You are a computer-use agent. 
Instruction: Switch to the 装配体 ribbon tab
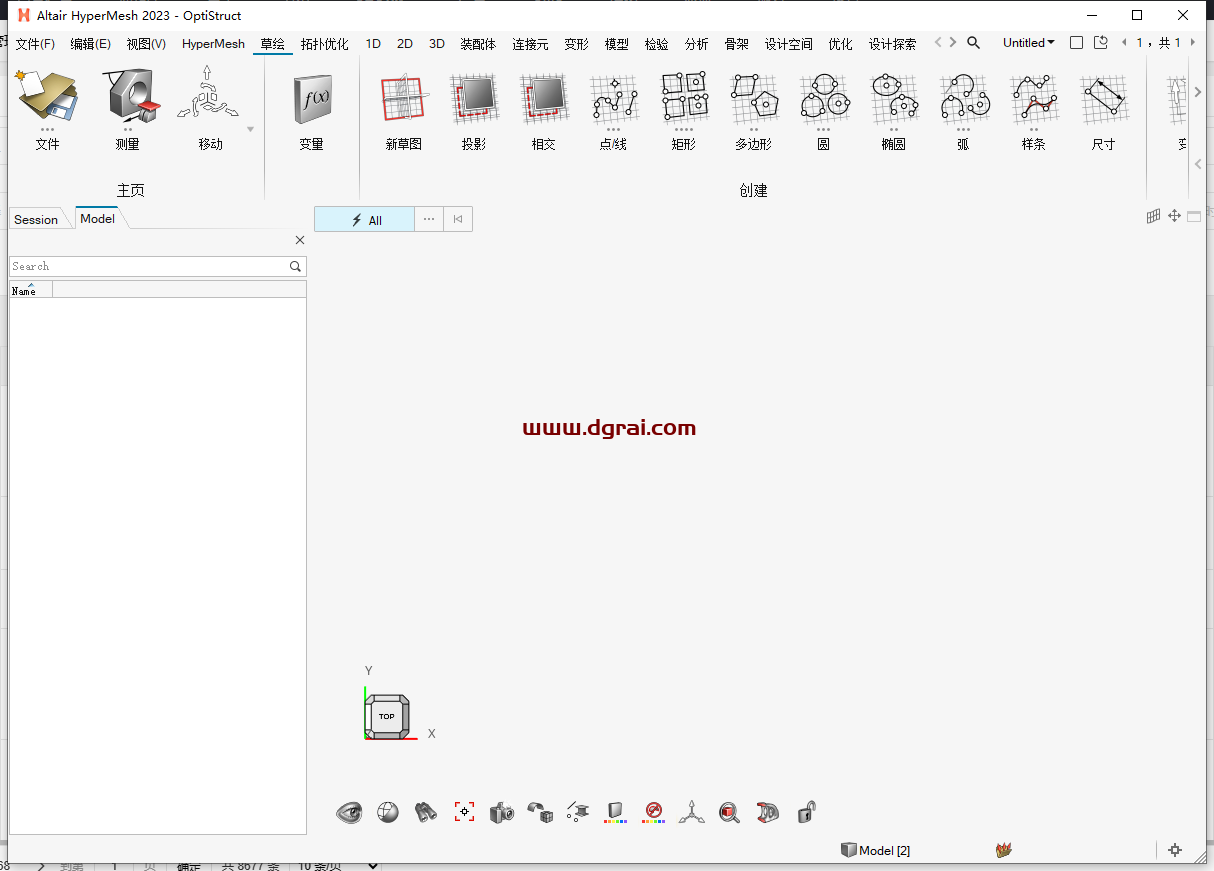click(478, 44)
